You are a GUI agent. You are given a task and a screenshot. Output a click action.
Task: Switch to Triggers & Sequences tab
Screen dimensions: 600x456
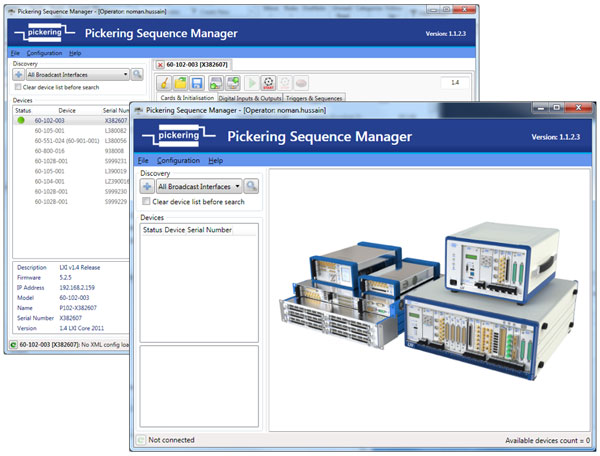pyautogui.click(x=314, y=98)
